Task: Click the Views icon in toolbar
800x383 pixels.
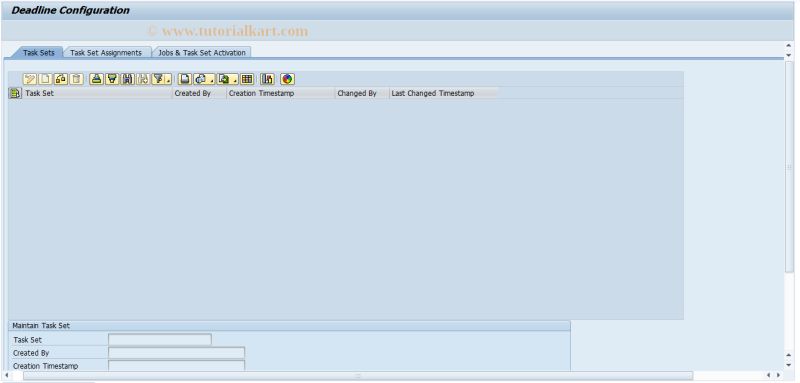Action: click(201, 79)
